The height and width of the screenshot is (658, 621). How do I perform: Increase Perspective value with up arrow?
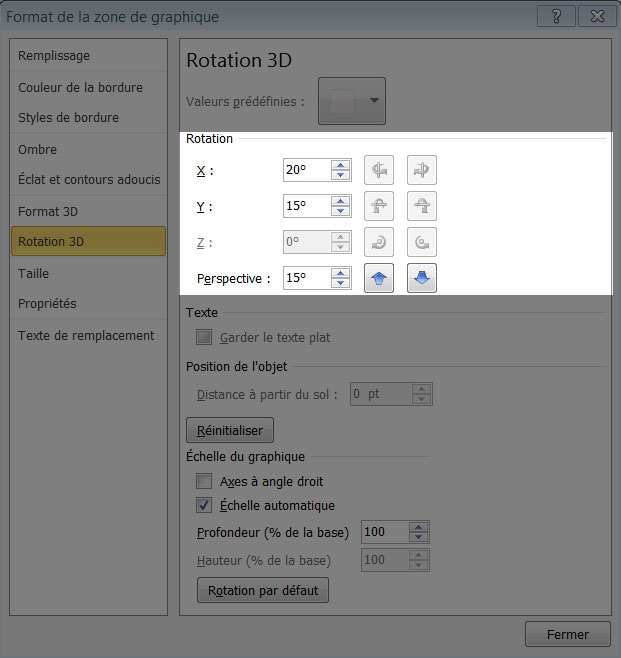click(340, 274)
